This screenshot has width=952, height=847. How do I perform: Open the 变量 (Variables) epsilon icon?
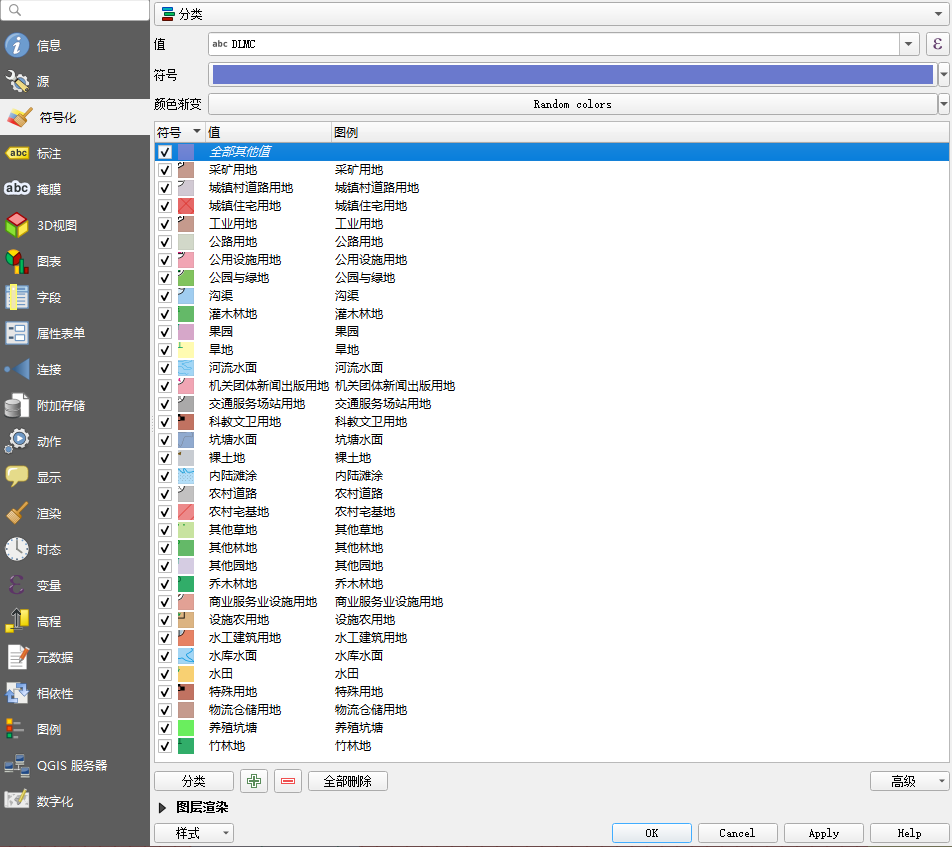click(x=17, y=585)
